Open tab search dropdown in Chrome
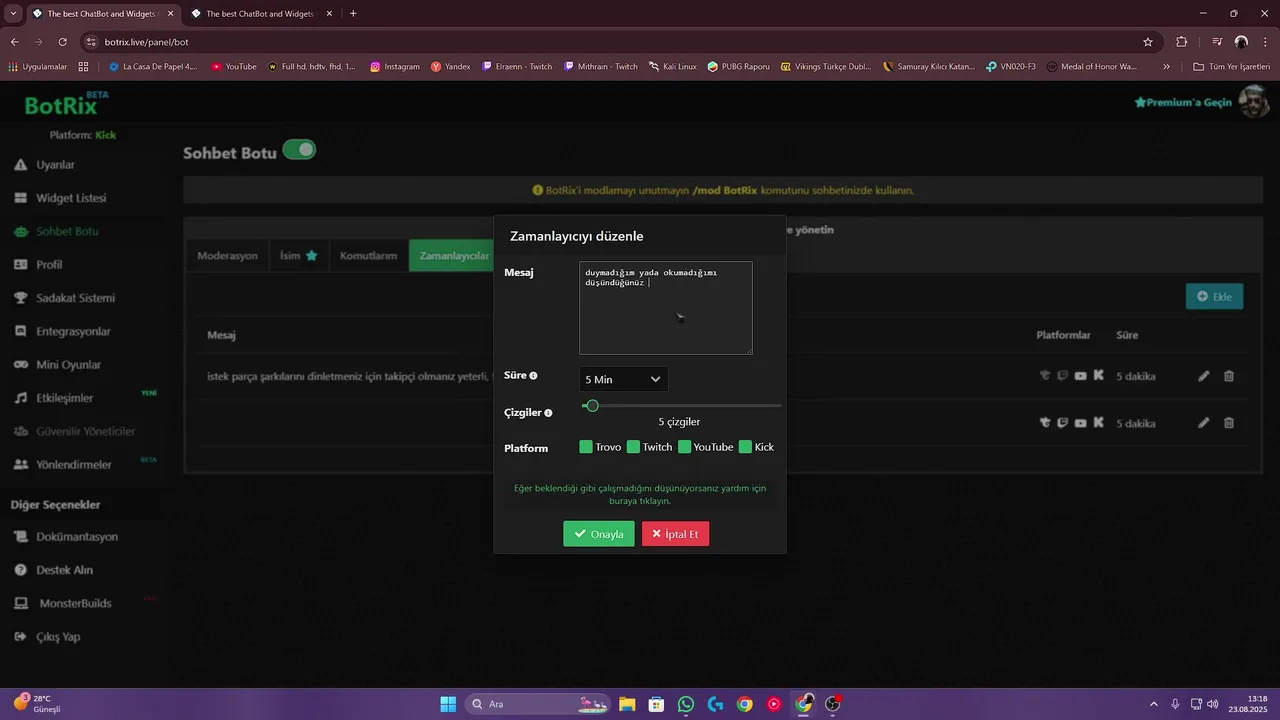Image resolution: width=1280 pixels, height=720 pixels. point(13,13)
